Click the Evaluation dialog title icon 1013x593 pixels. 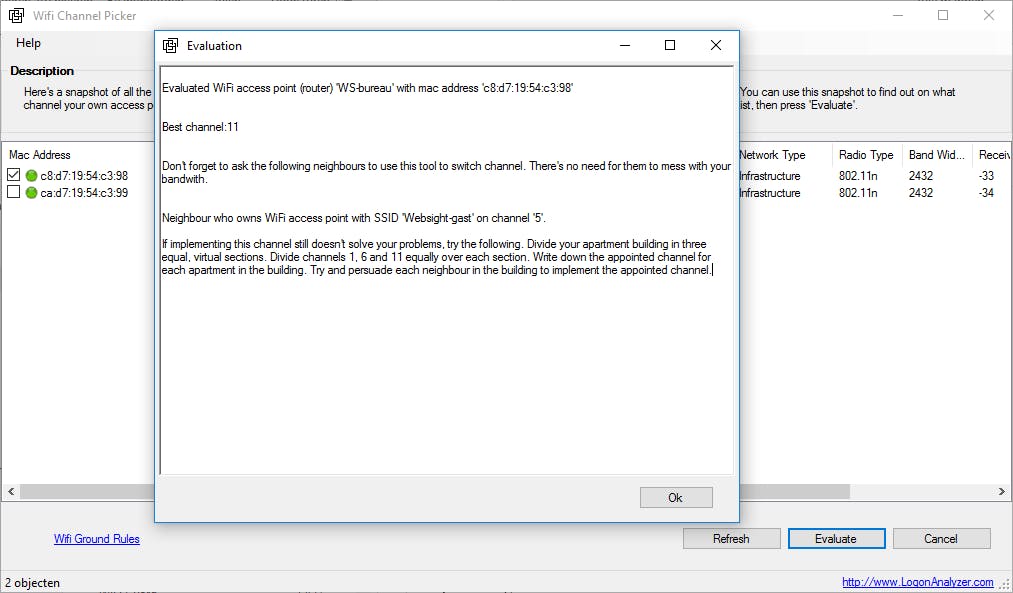tap(171, 46)
